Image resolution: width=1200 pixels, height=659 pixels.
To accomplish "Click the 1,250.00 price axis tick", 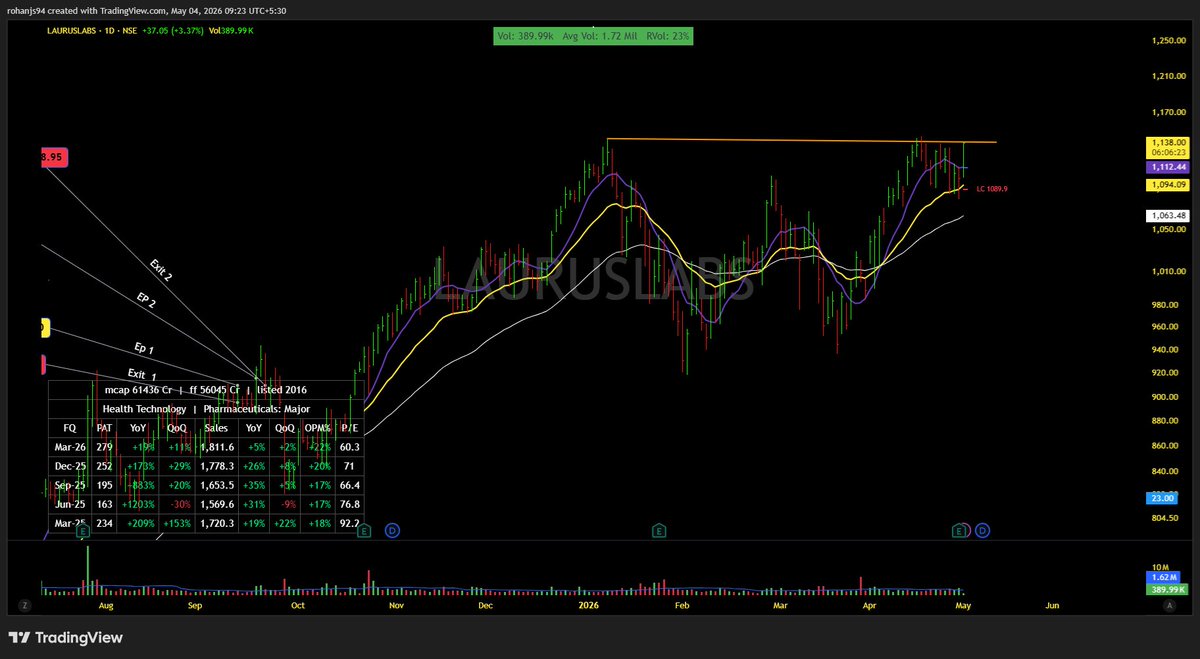I will (x=1168, y=40).
